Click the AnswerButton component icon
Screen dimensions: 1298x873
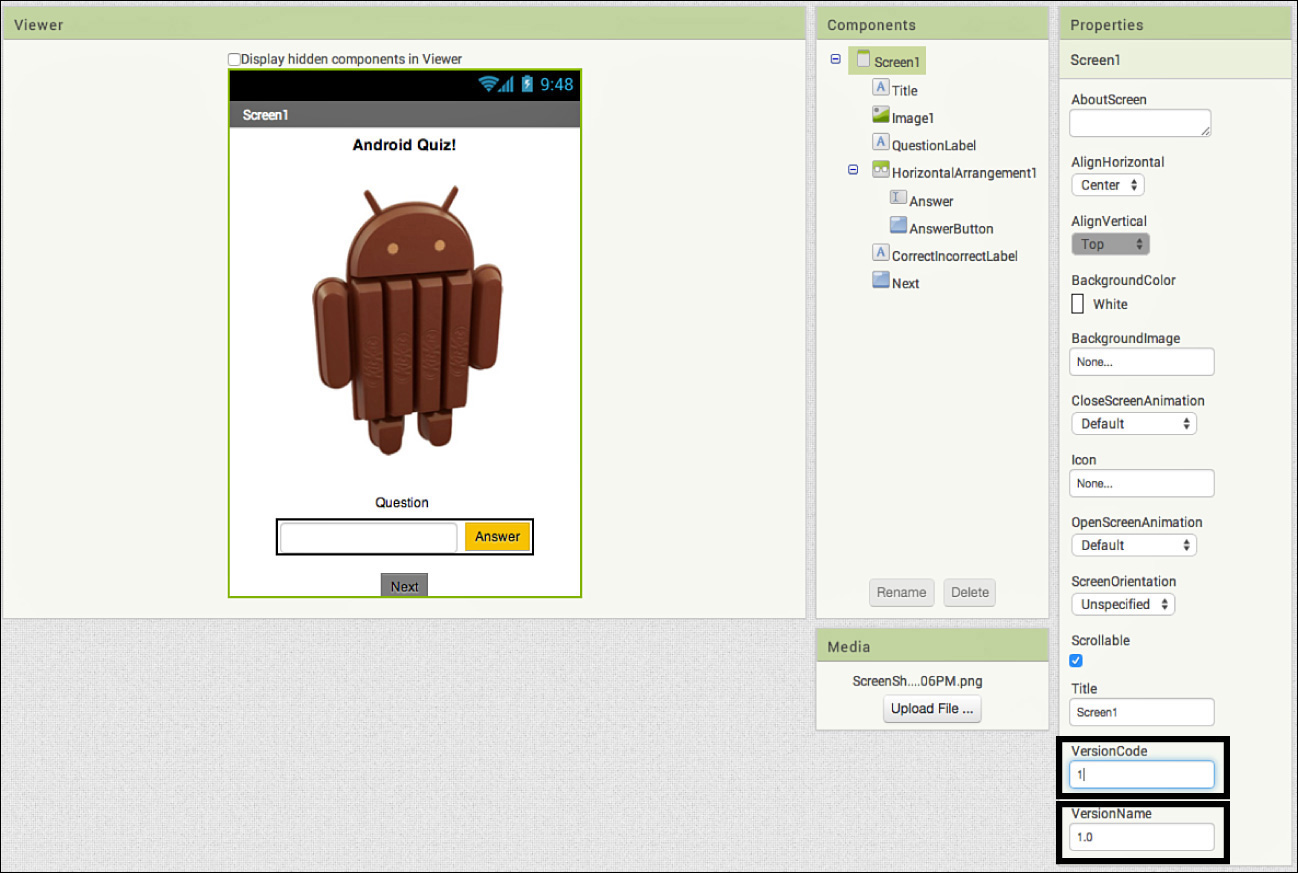898,226
